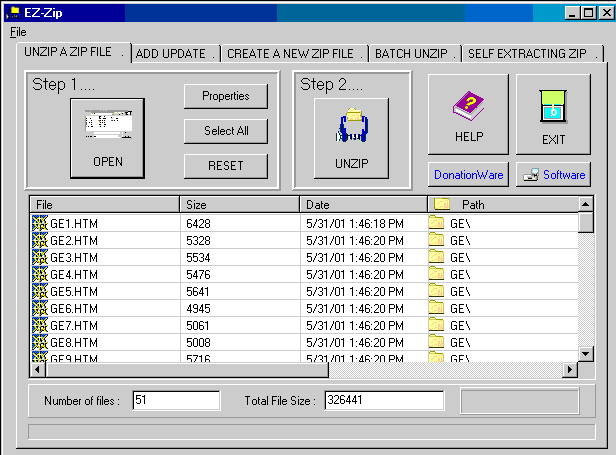Sort list by Size column header
The width and height of the screenshot is (616, 455).
(240, 205)
